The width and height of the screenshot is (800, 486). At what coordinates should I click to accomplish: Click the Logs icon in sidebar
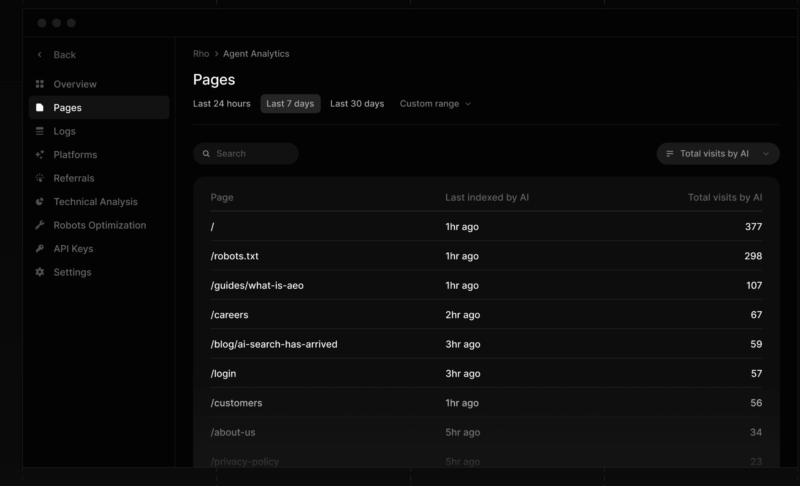[x=40, y=131]
